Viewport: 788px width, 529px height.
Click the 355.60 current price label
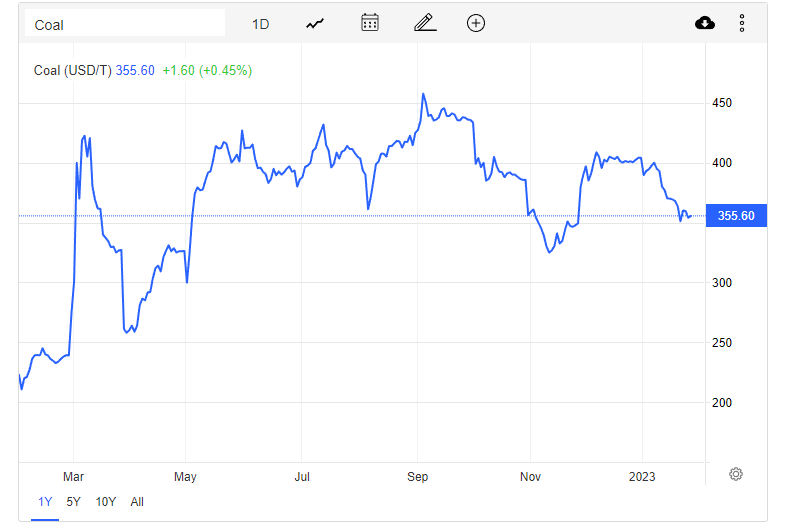(x=736, y=216)
